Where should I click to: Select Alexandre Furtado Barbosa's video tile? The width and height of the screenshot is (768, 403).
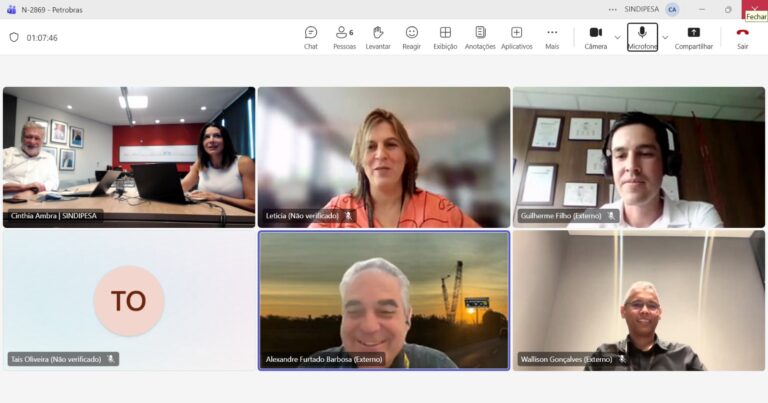coord(384,300)
